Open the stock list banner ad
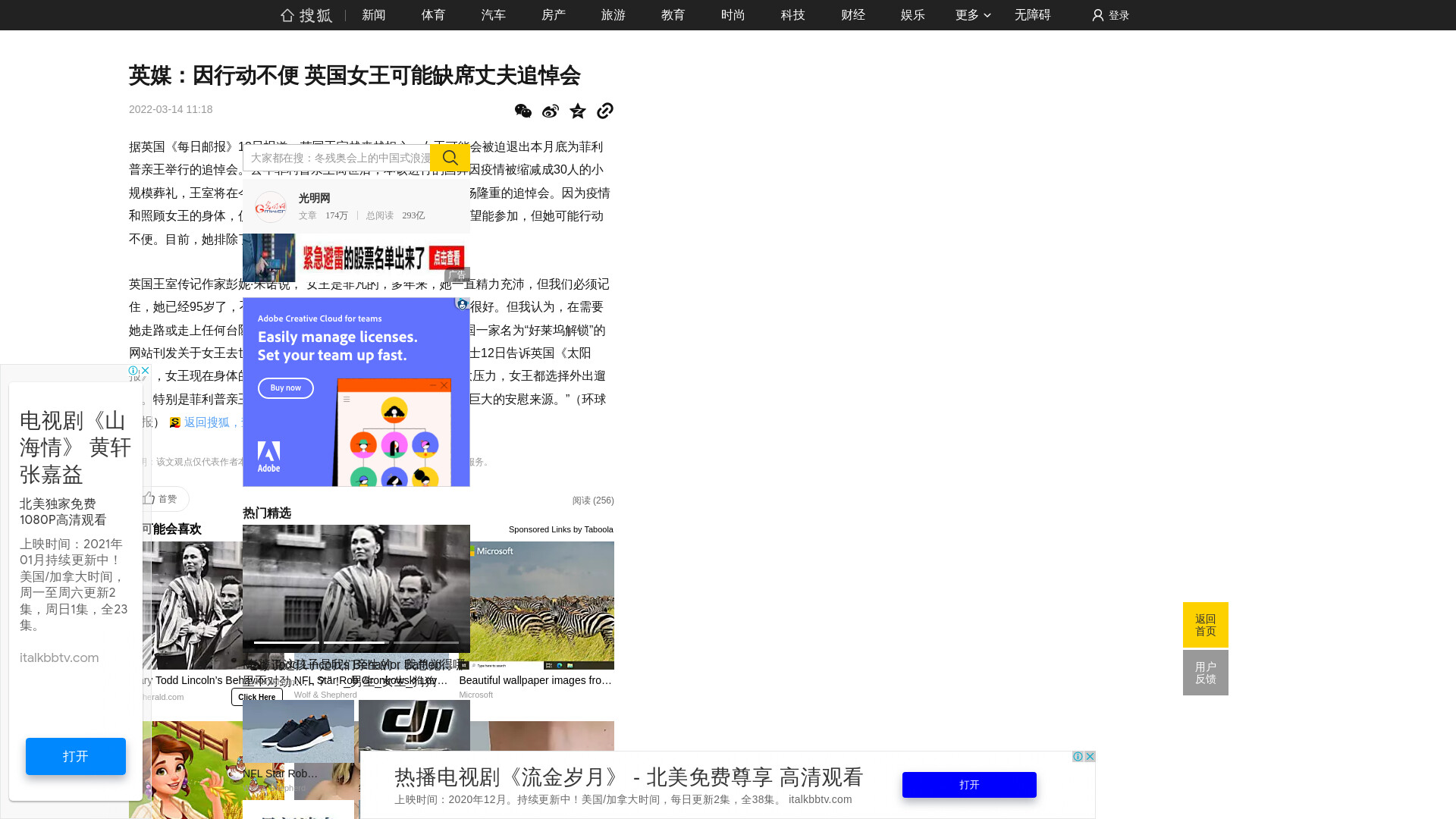The width and height of the screenshot is (1456, 819). click(x=356, y=258)
